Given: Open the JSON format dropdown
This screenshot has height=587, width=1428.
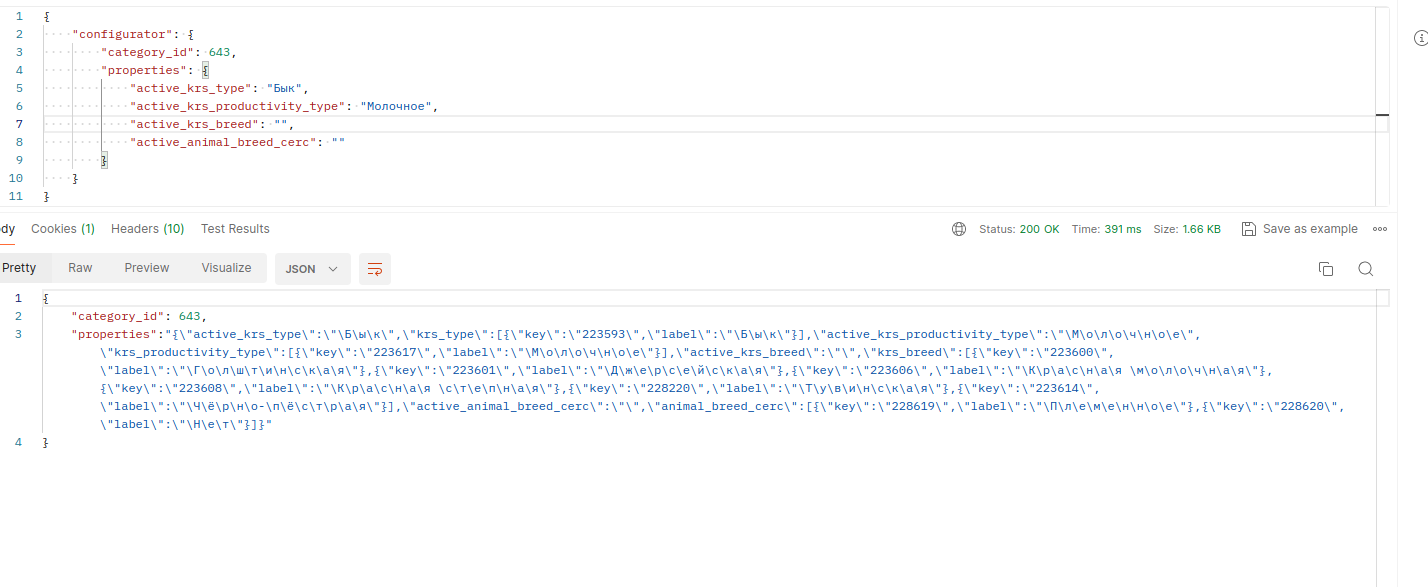Looking at the screenshot, I should coord(313,269).
